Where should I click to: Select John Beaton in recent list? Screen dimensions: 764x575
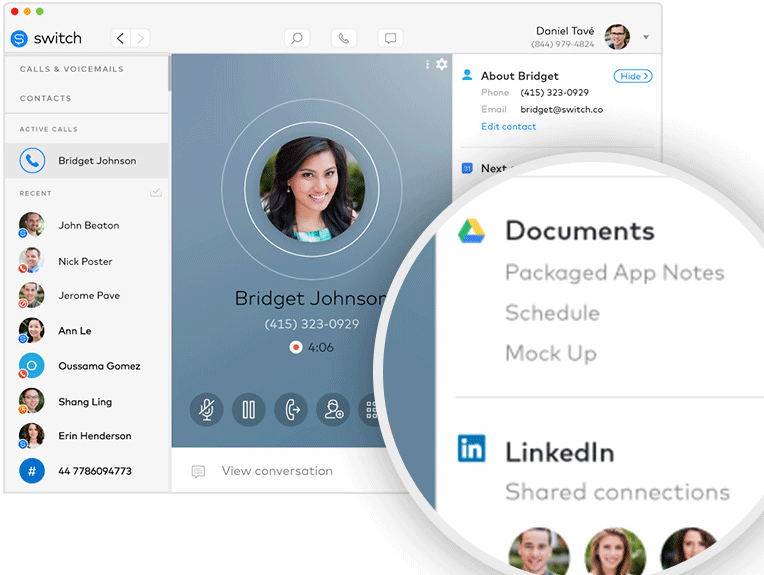(x=87, y=225)
